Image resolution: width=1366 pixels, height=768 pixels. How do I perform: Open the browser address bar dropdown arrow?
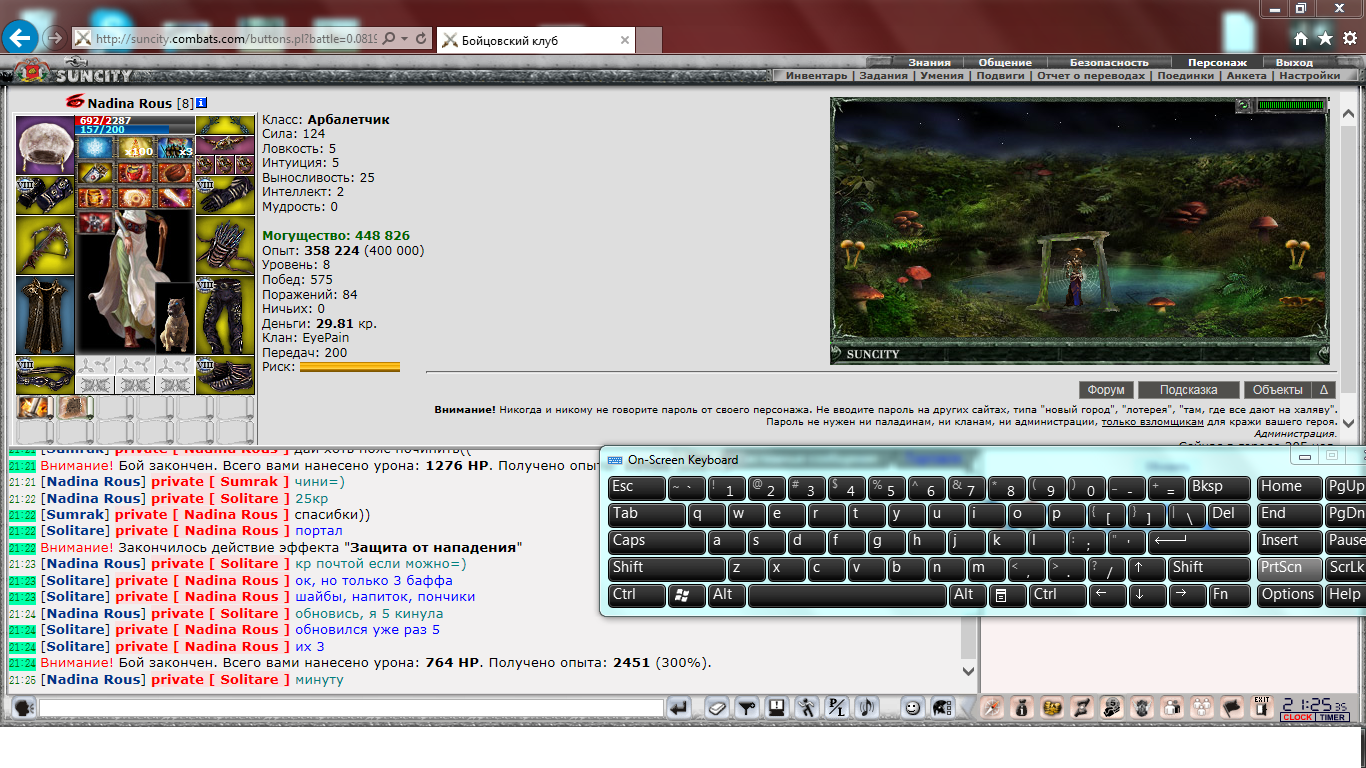(x=404, y=39)
